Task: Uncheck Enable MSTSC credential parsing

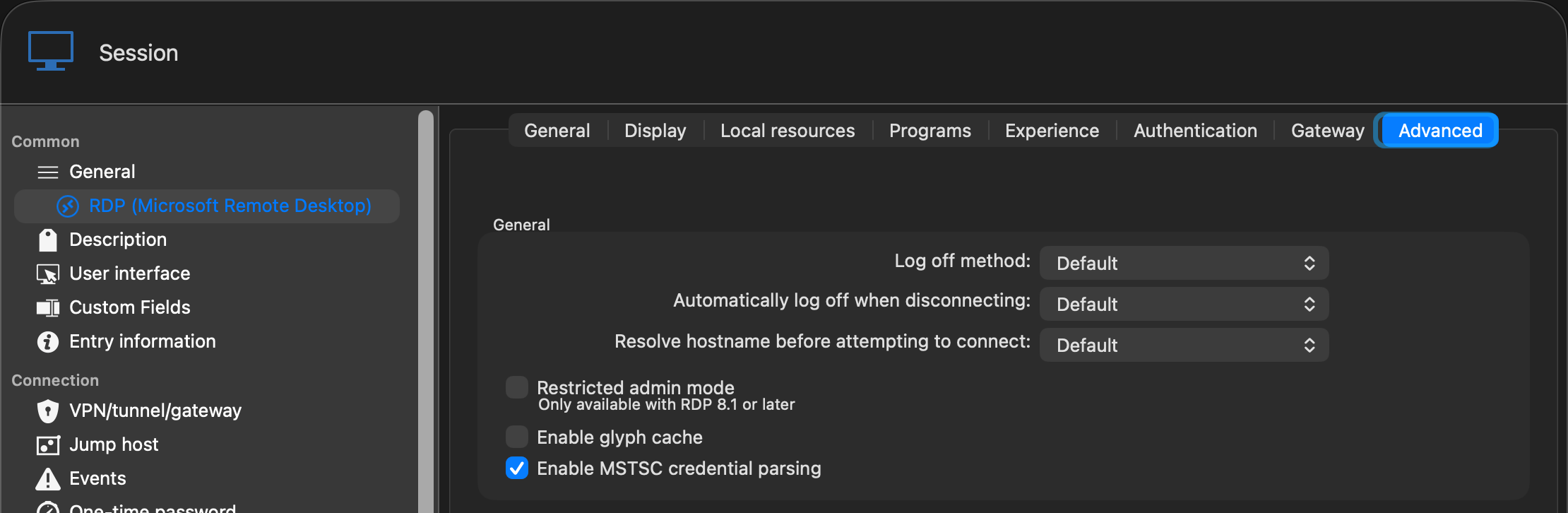Action: coord(517,468)
